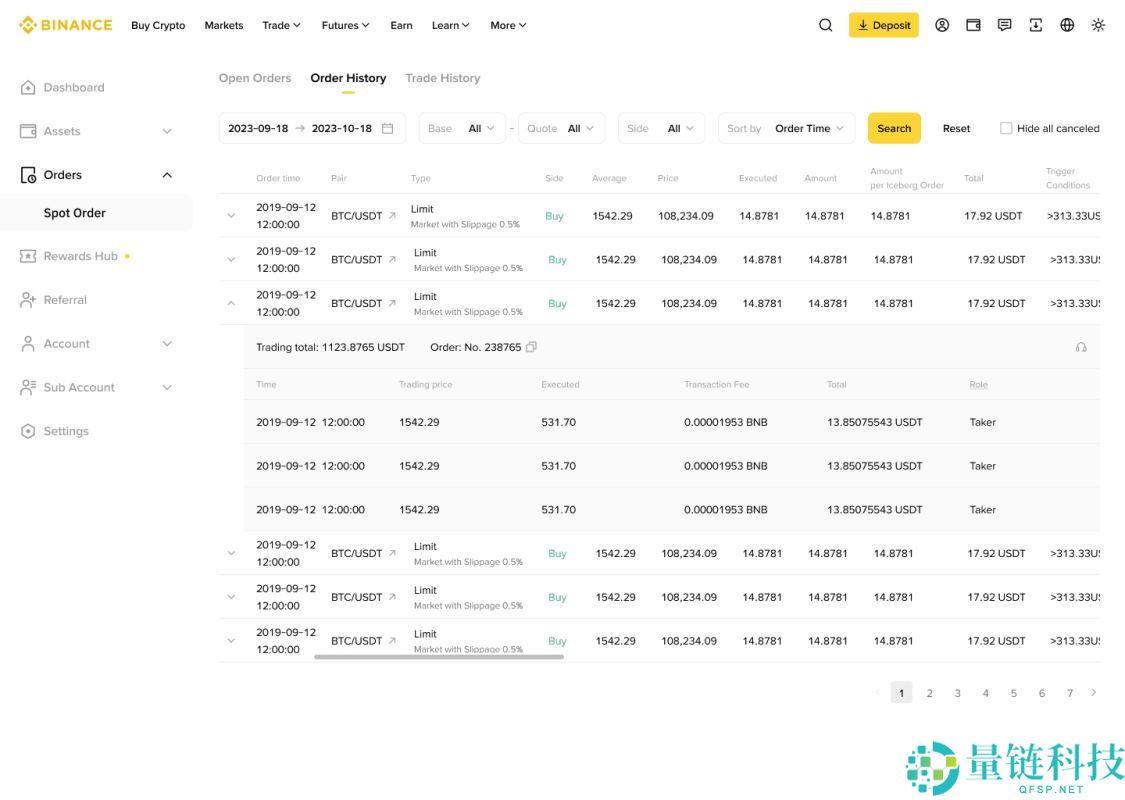Click the headset support icon
The image size is (1125, 800).
pyautogui.click(x=1080, y=347)
